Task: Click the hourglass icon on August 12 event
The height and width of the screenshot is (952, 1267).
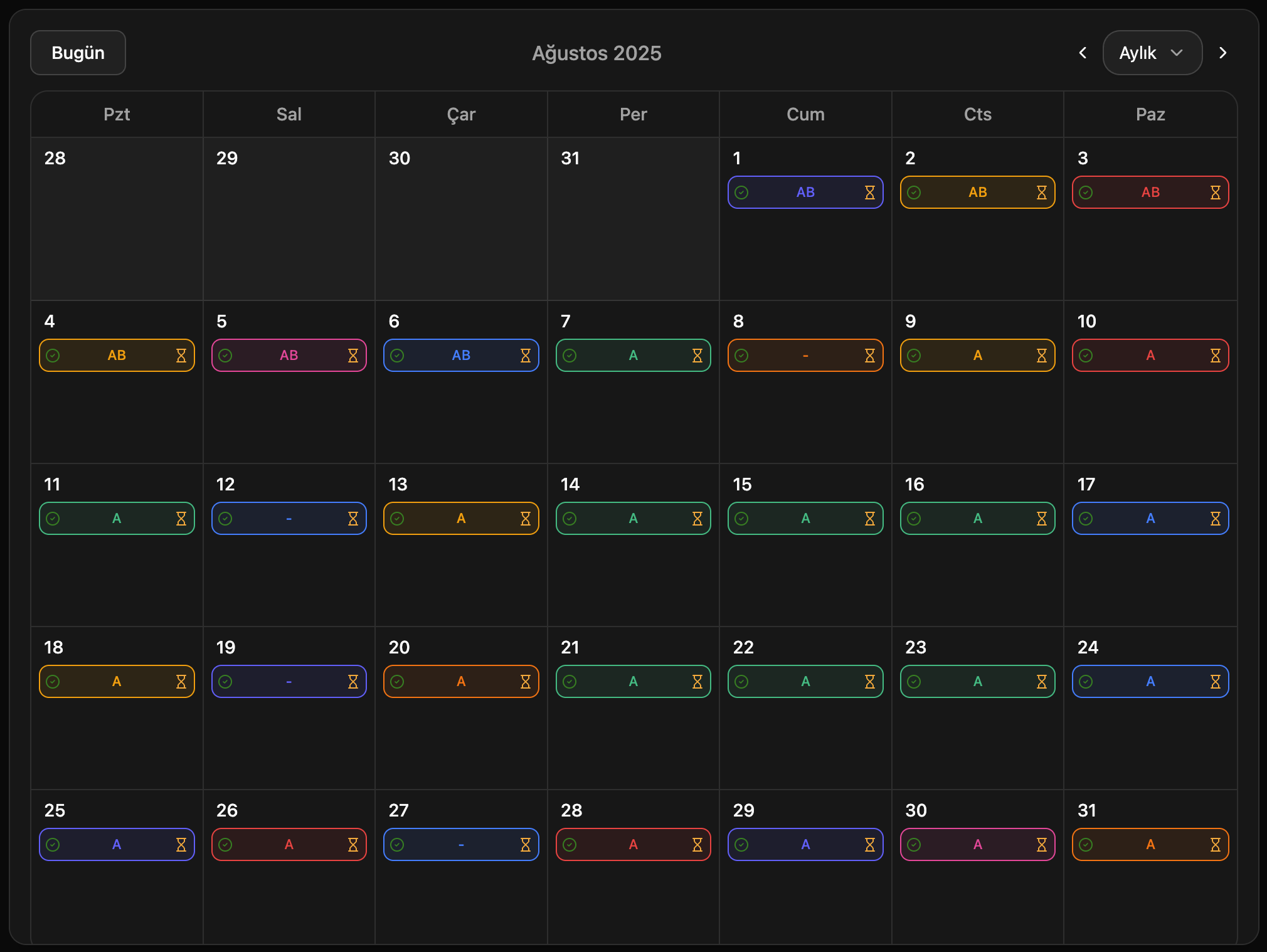Action: coord(353,519)
